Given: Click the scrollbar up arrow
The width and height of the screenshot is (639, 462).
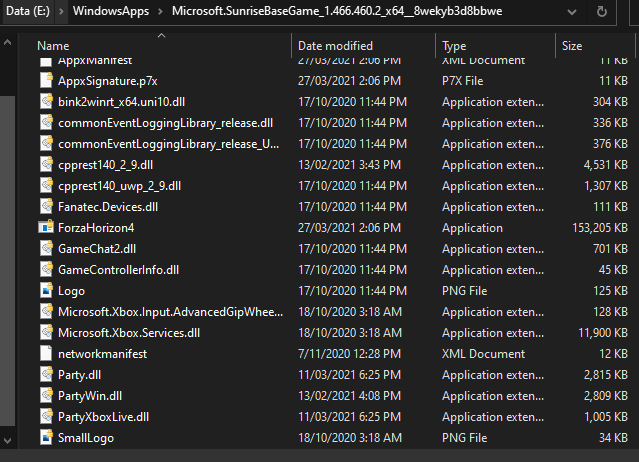Looking at the screenshot, I should click(x=7, y=42).
